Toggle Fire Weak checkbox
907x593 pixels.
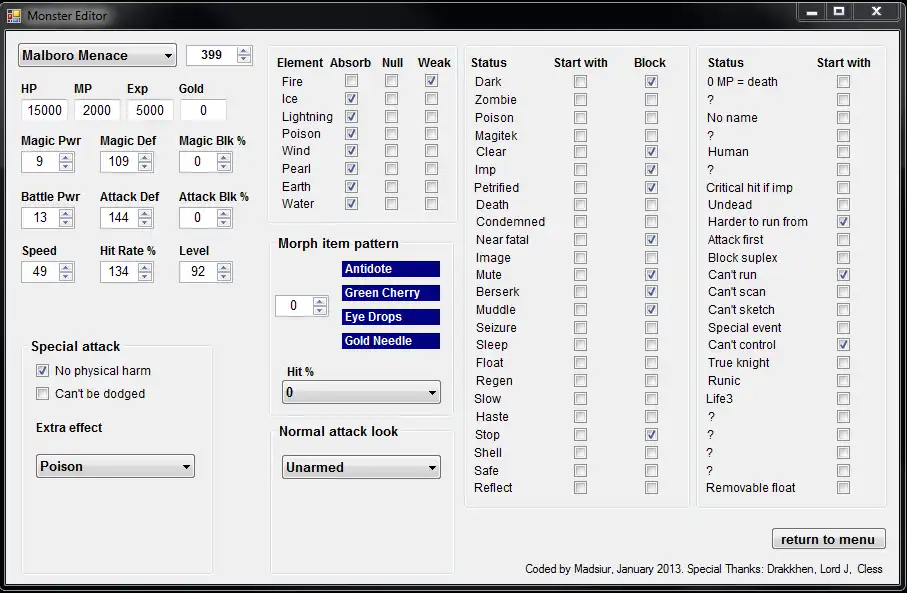coord(432,81)
